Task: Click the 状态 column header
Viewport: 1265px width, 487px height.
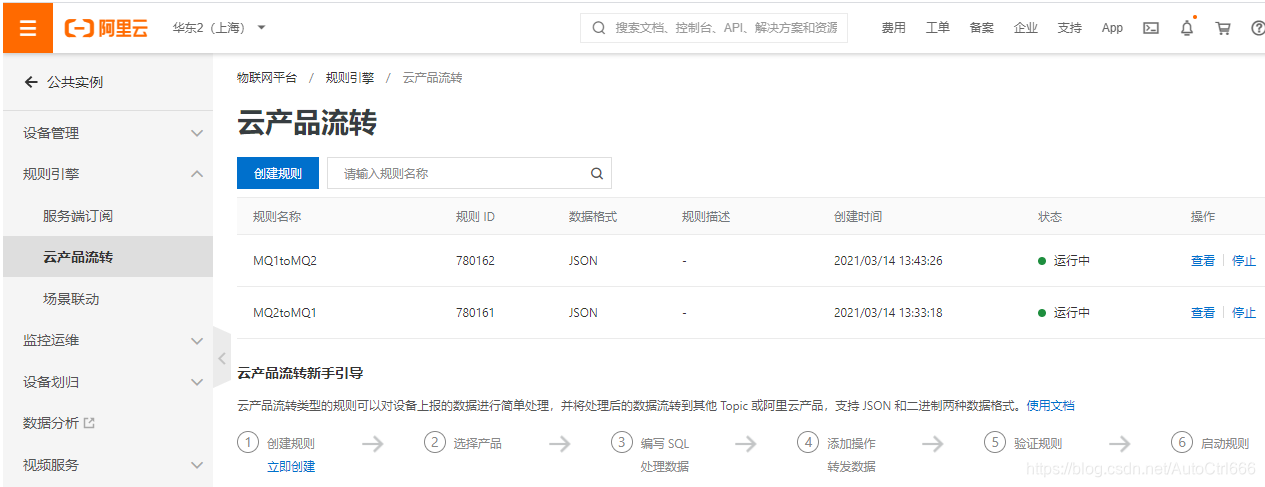Action: (1050, 217)
